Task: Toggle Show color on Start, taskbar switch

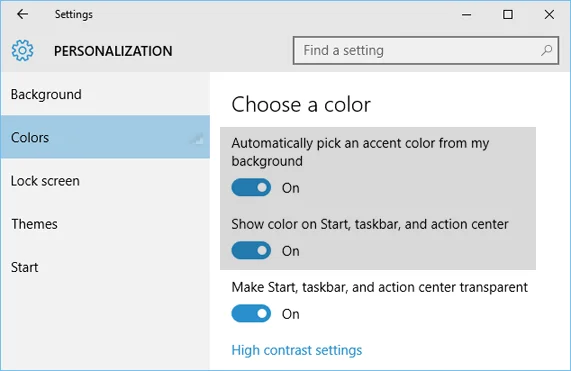Action: 251,250
